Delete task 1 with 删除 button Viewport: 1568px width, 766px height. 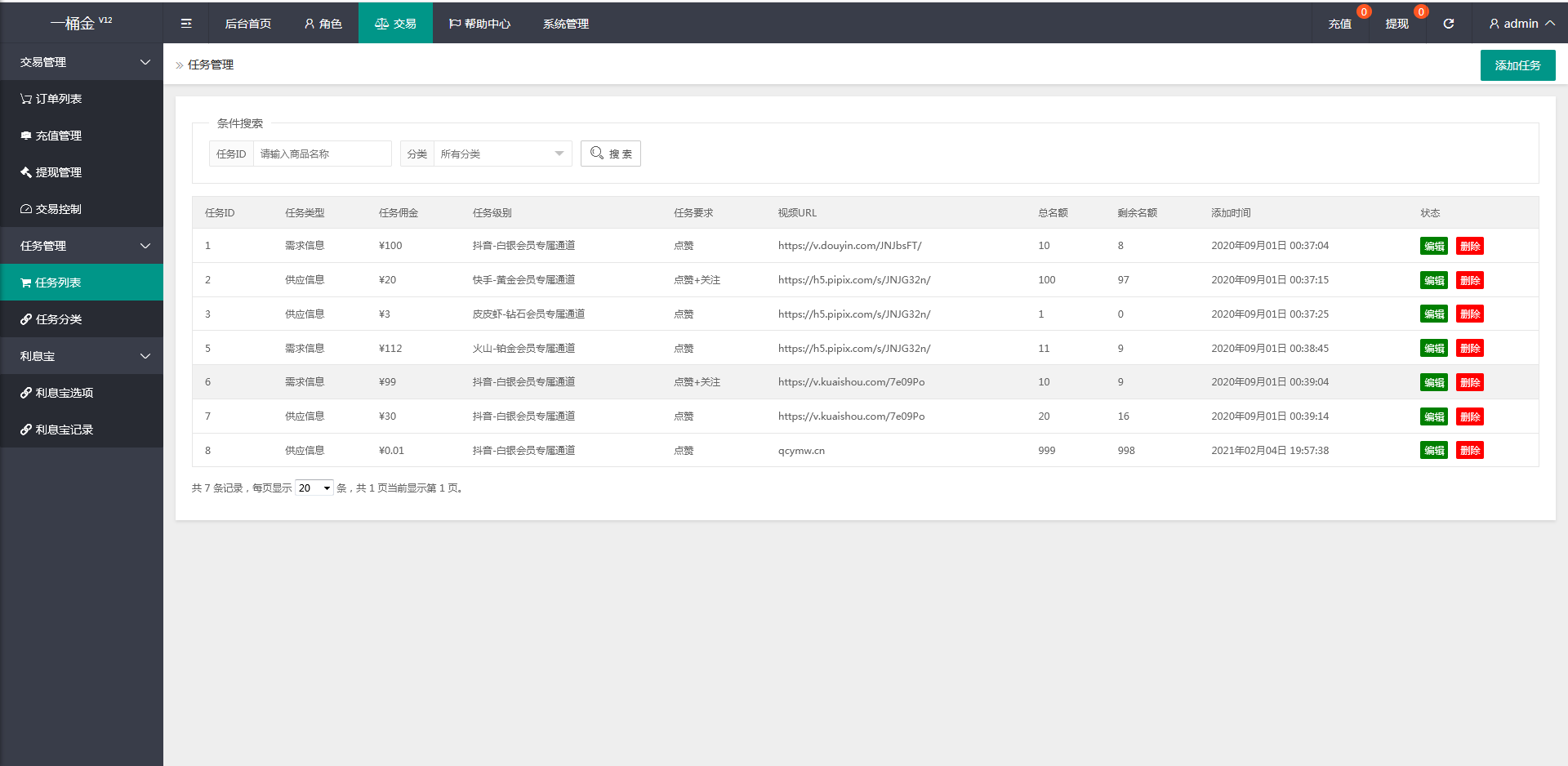click(x=1470, y=246)
